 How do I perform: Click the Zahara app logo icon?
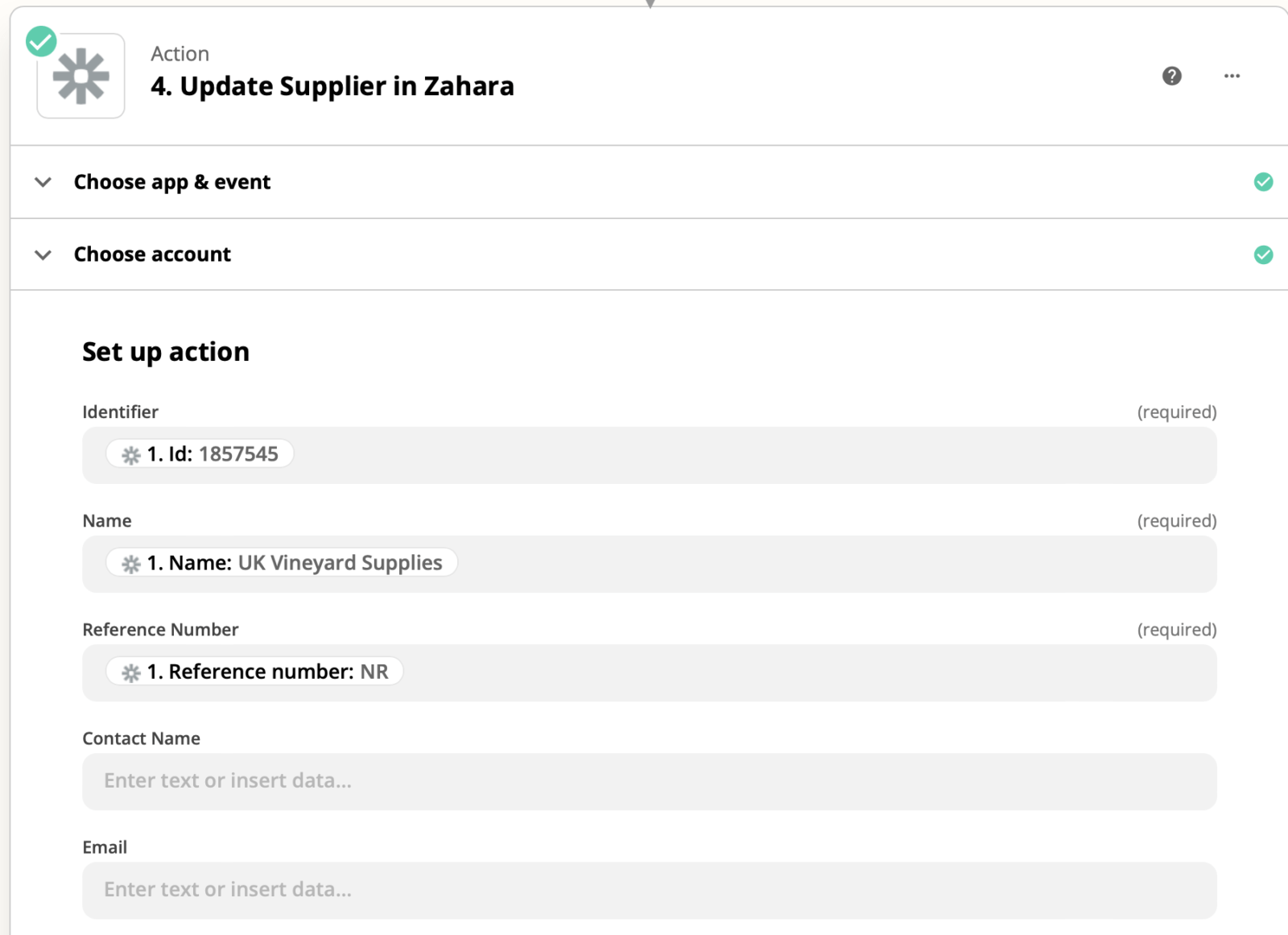(80, 77)
